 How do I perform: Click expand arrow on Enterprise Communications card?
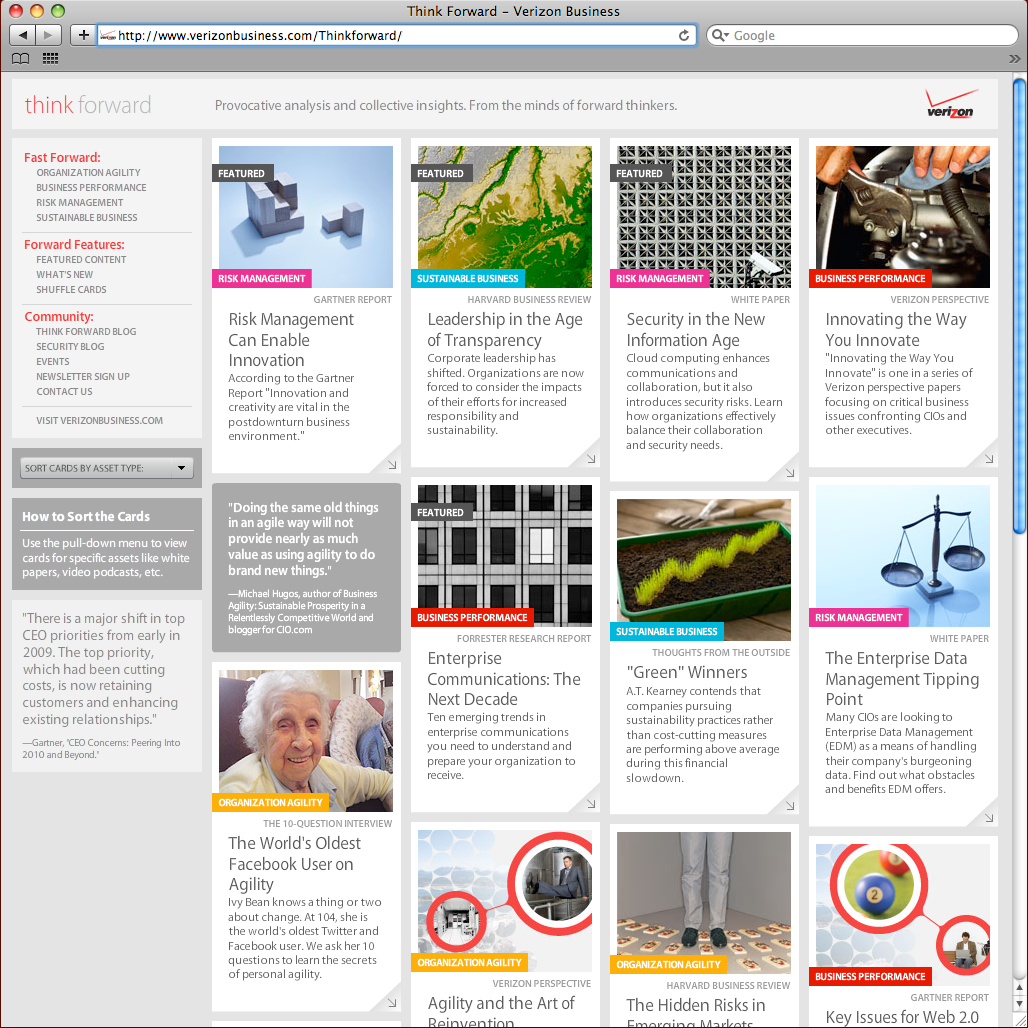[x=591, y=804]
